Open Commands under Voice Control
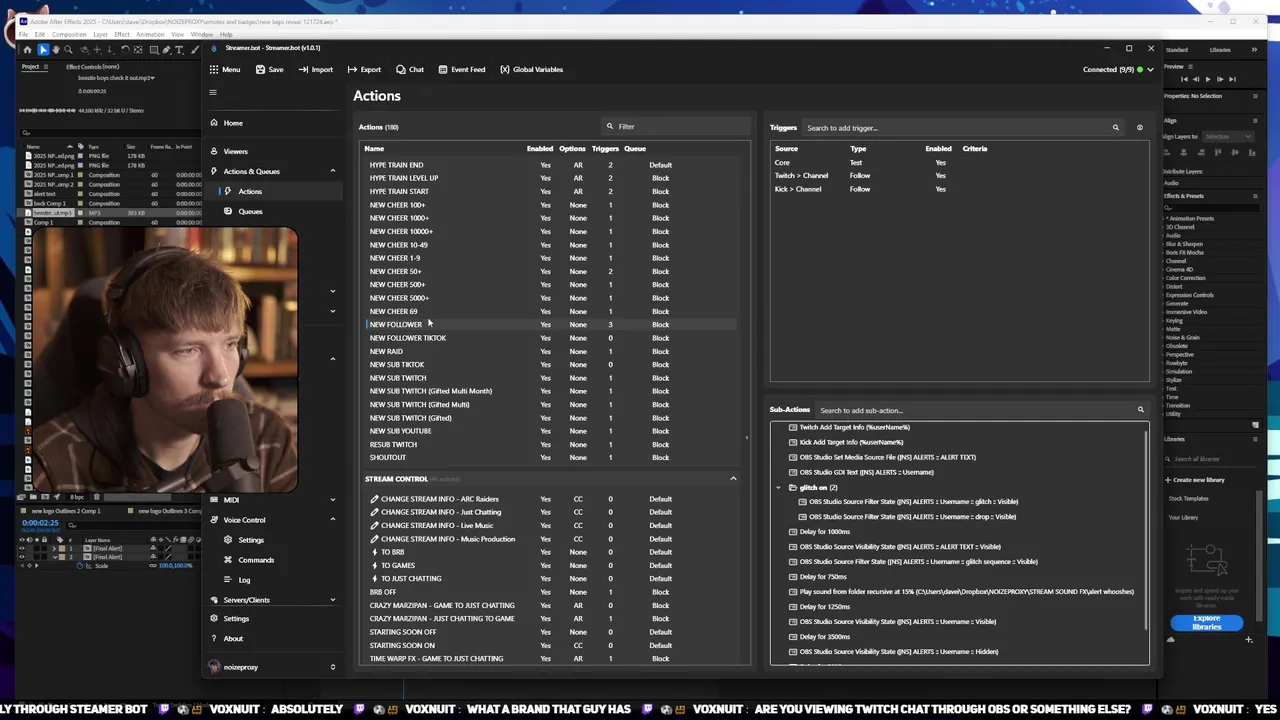Viewport: 1280px width, 720px height. coord(256,560)
